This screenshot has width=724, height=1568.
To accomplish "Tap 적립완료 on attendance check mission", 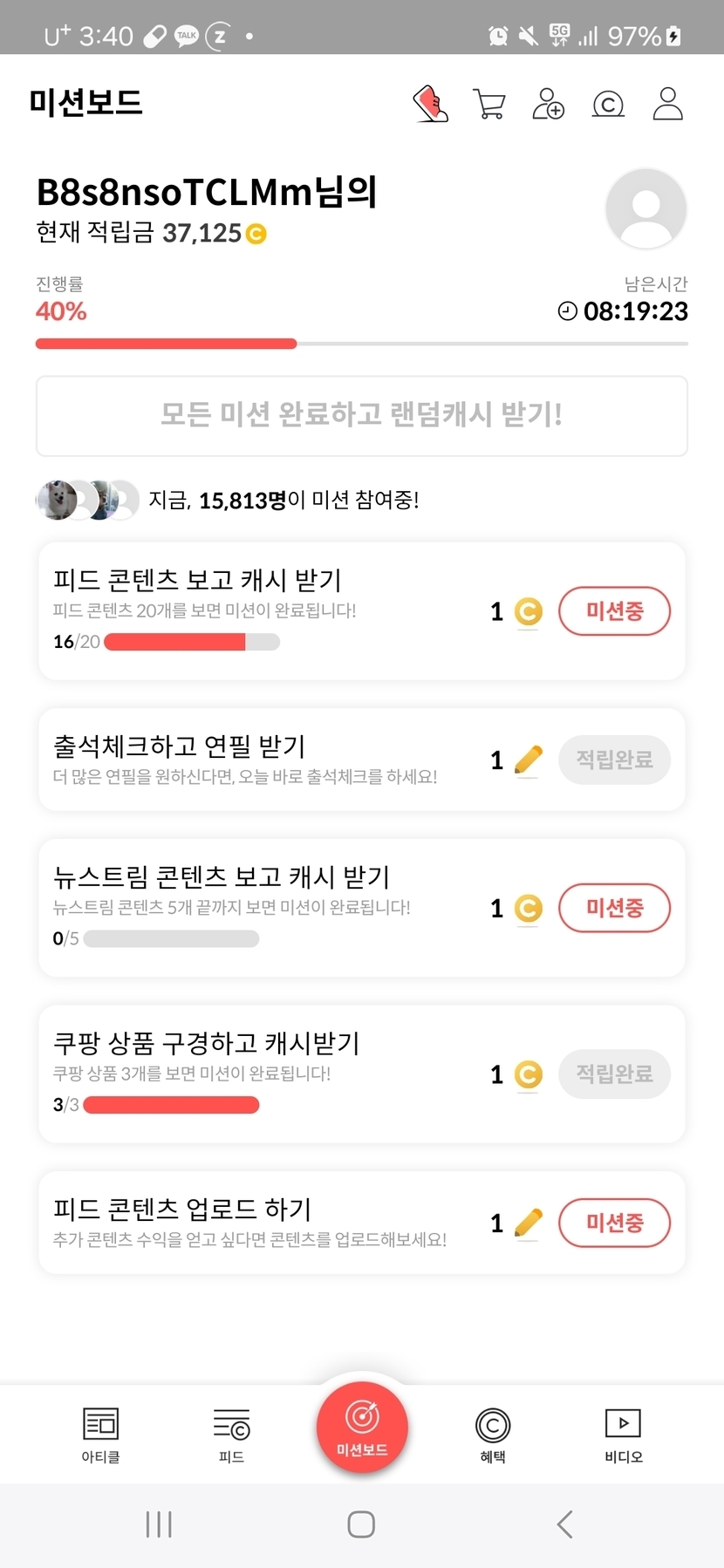I will click(614, 760).
